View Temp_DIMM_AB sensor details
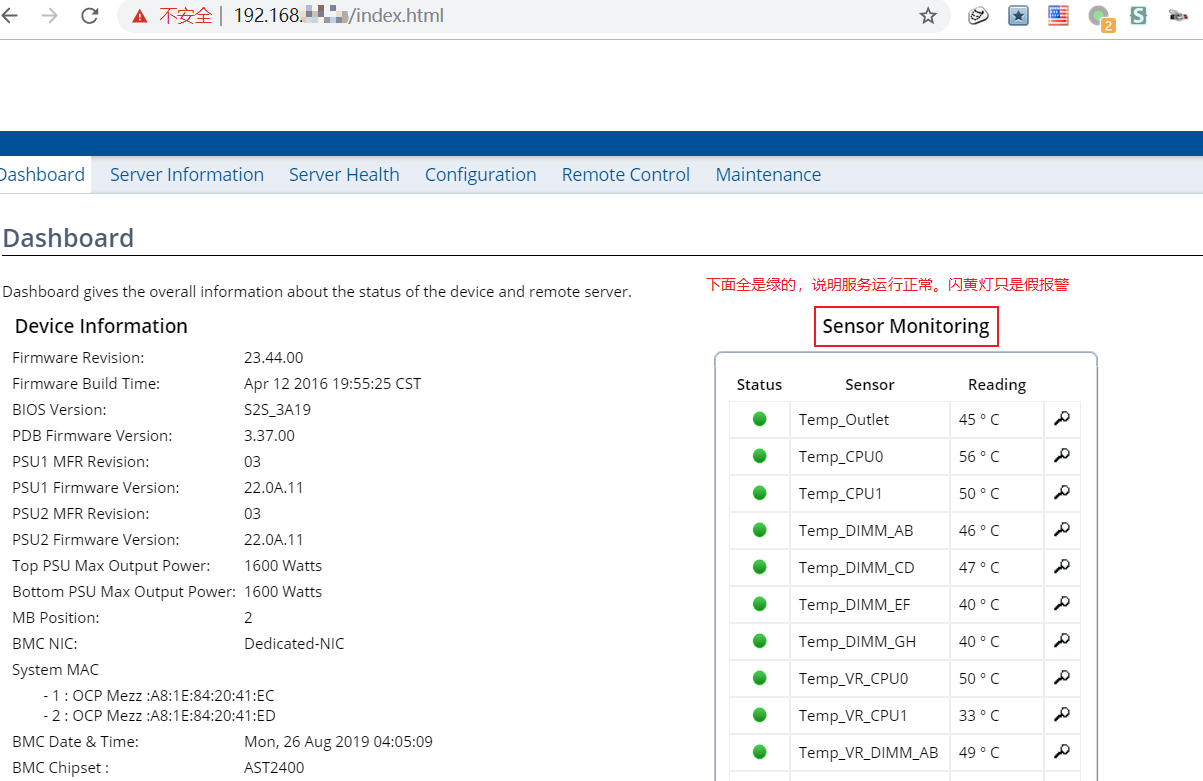Image resolution: width=1203 pixels, height=781 pixels. tap(1061, 530)
